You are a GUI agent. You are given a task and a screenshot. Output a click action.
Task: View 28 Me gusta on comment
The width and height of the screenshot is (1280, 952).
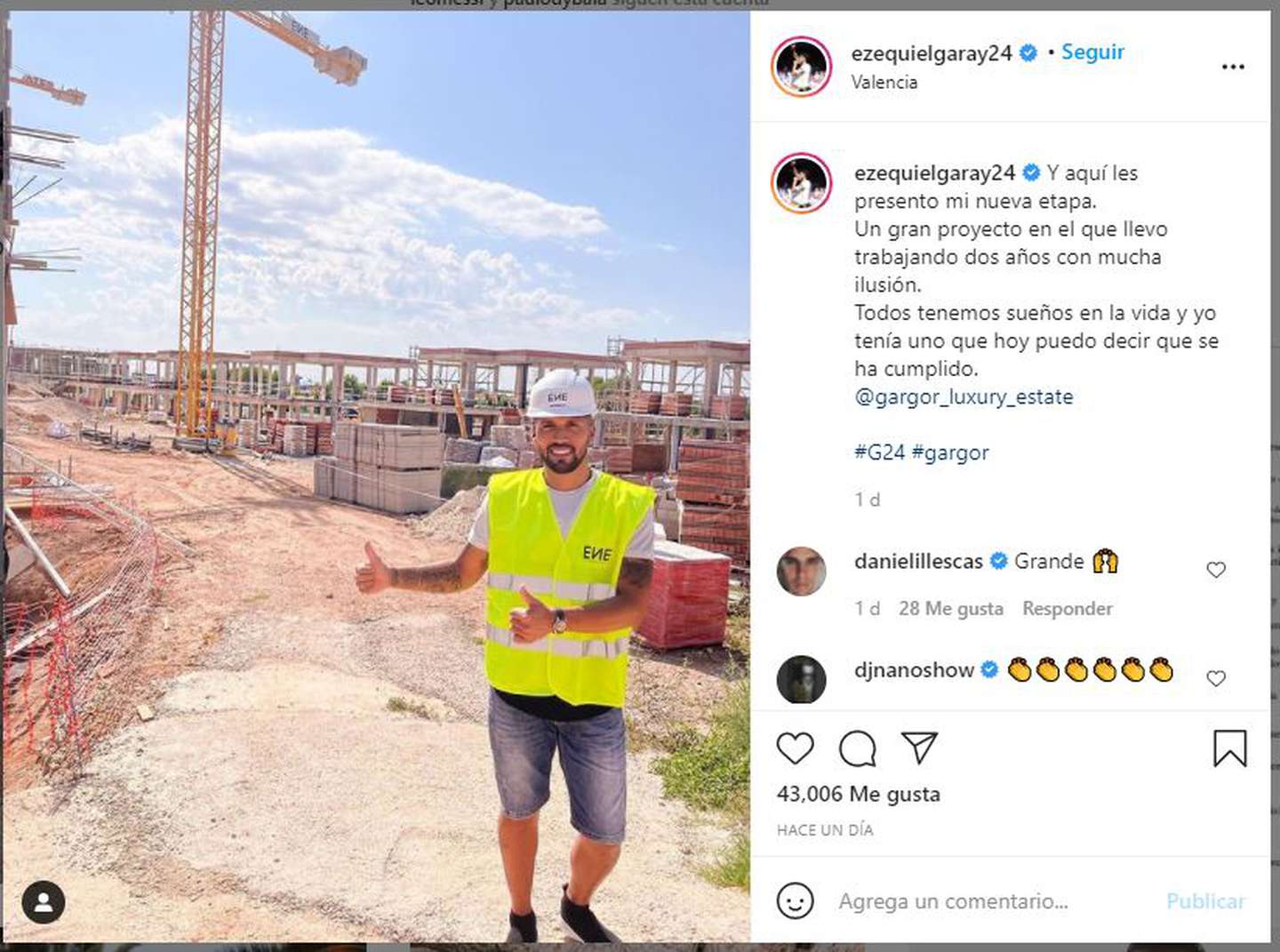point(950,609)
